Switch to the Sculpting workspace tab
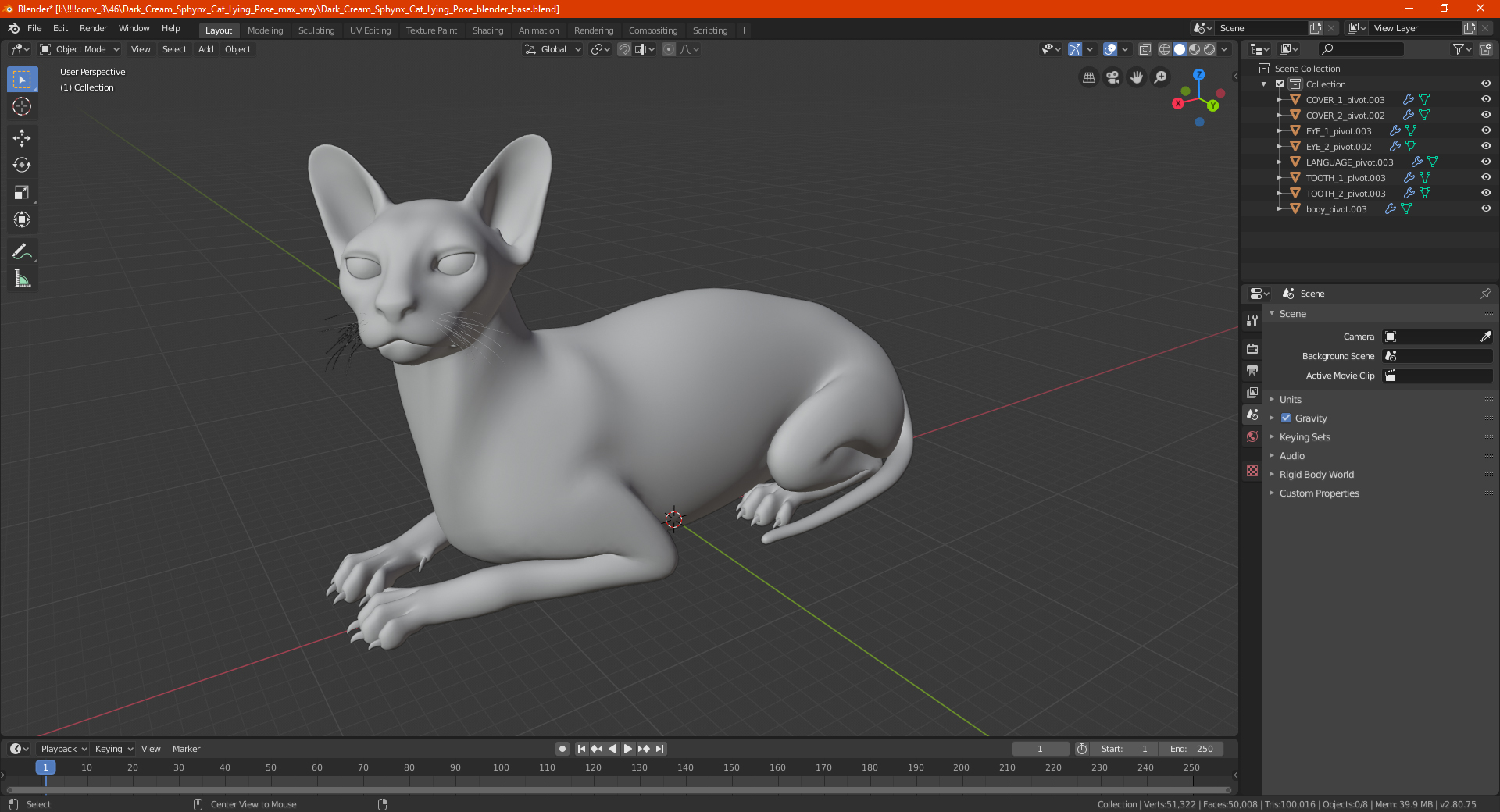 point(316,30)
